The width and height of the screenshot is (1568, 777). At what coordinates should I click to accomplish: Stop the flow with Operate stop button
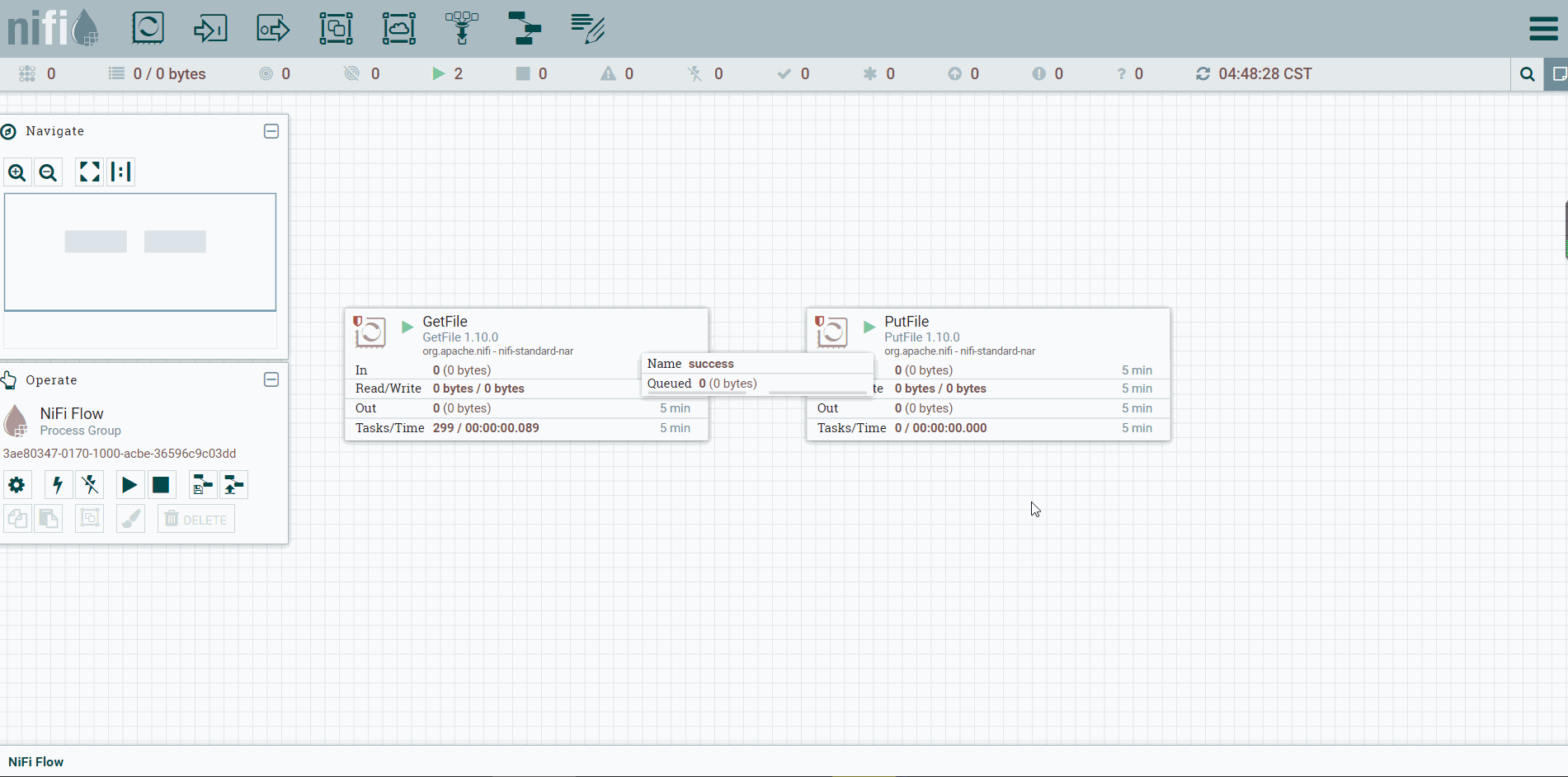[161, 485]
